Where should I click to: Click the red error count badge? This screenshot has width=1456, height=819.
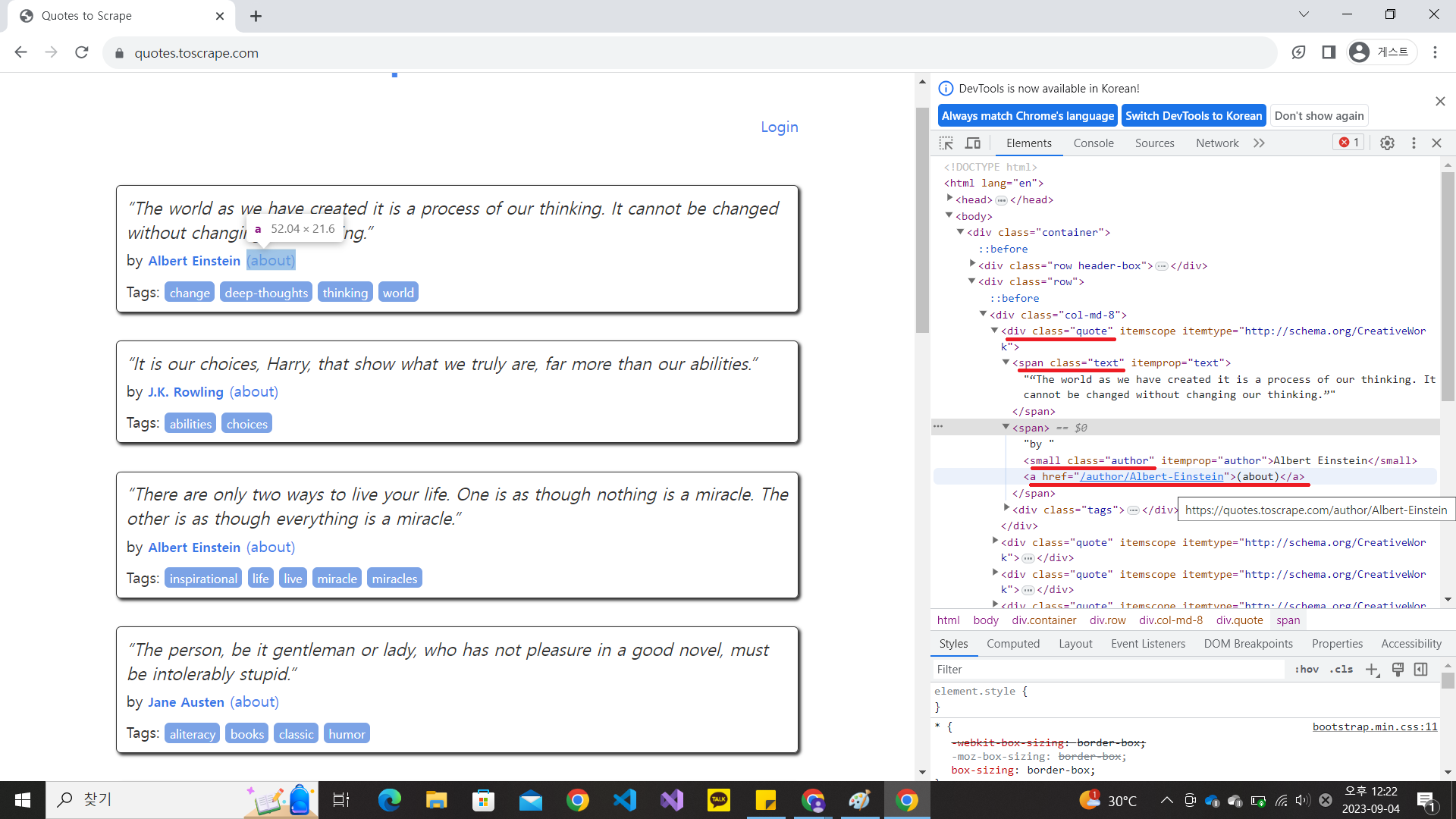(1349, 143)
